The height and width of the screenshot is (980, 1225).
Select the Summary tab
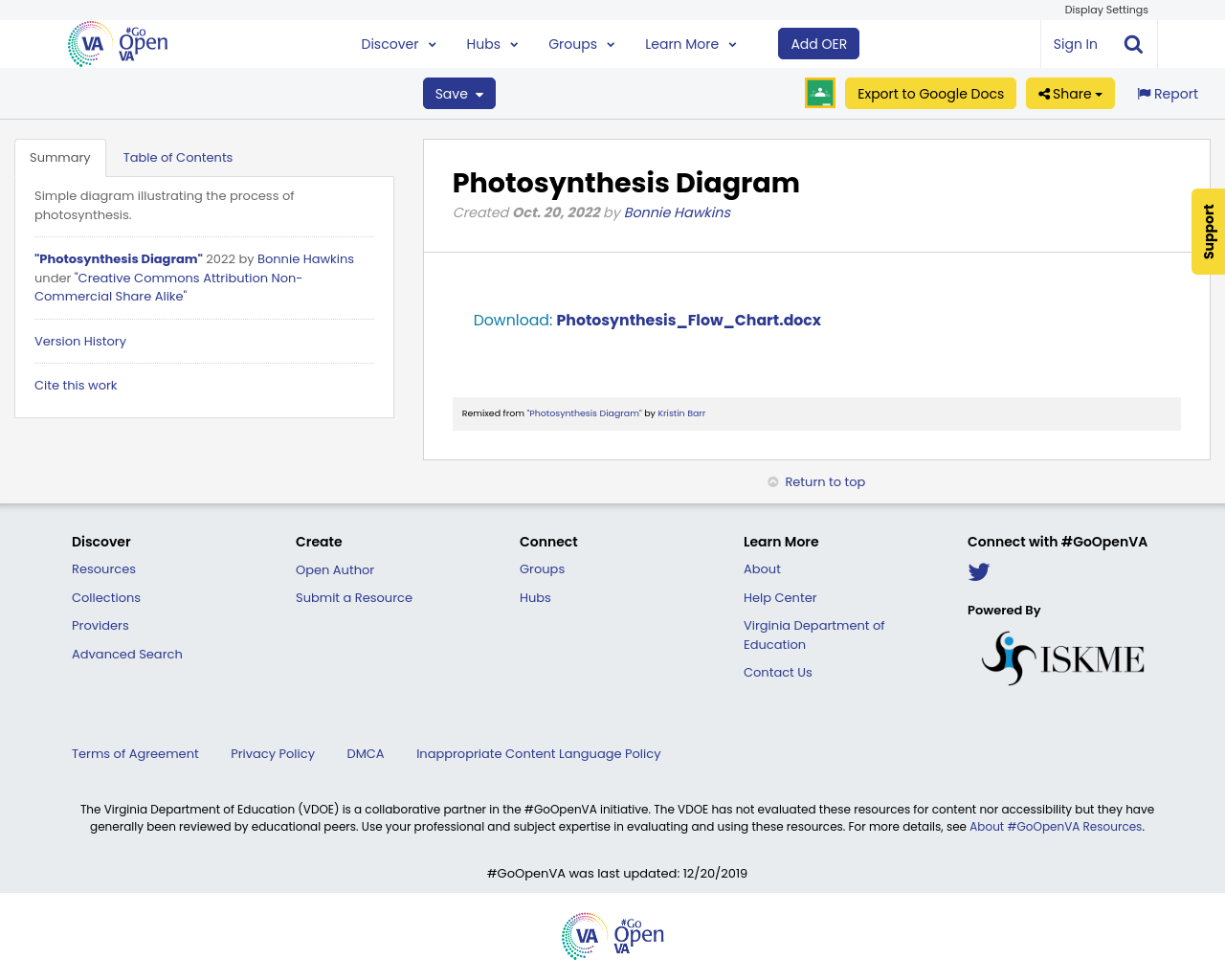point(59,155)
